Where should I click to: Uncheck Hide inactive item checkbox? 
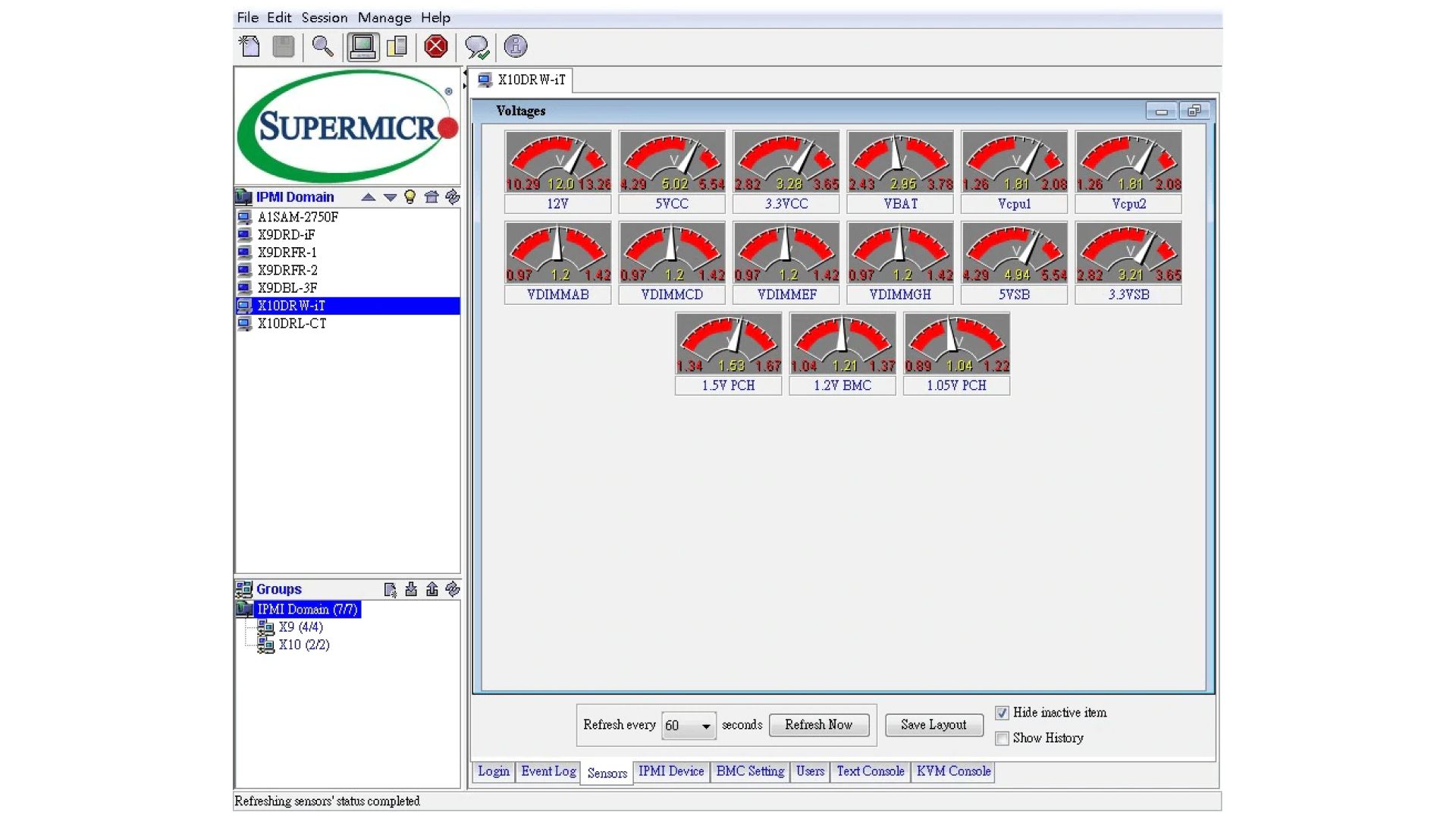1002,713
